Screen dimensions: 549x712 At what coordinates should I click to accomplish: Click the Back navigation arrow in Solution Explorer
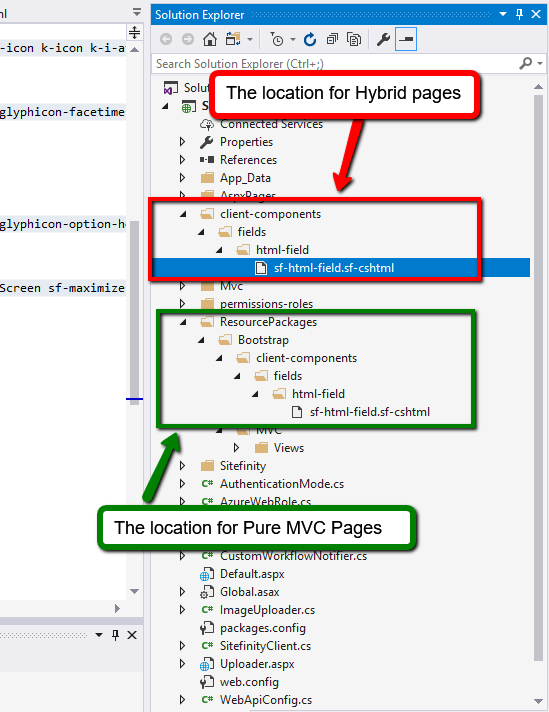click(x=166, y=40)
